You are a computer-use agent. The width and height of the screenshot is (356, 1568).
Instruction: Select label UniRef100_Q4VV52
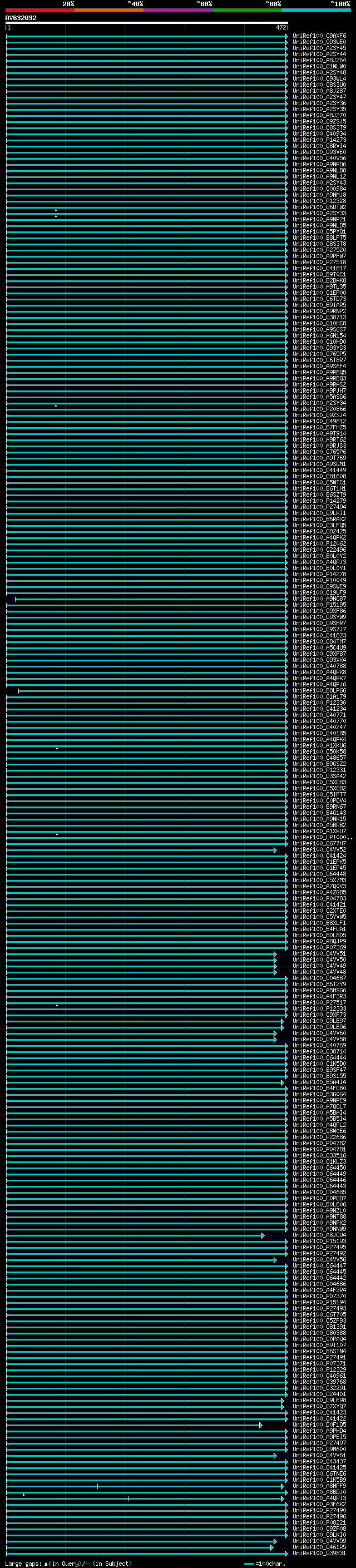[319, 850]
